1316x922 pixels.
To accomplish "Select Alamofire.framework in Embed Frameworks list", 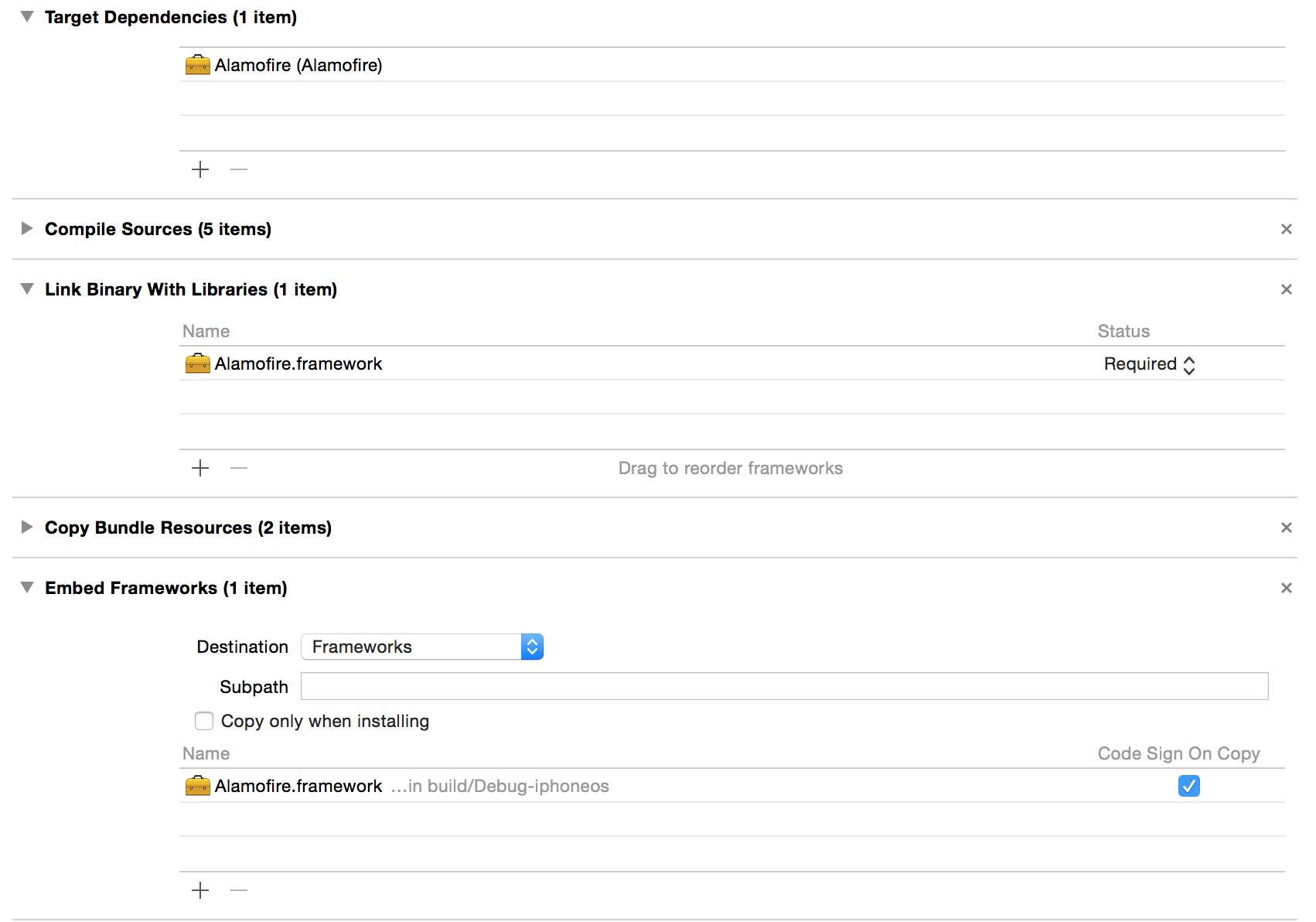I will click(x=732, y=786).
